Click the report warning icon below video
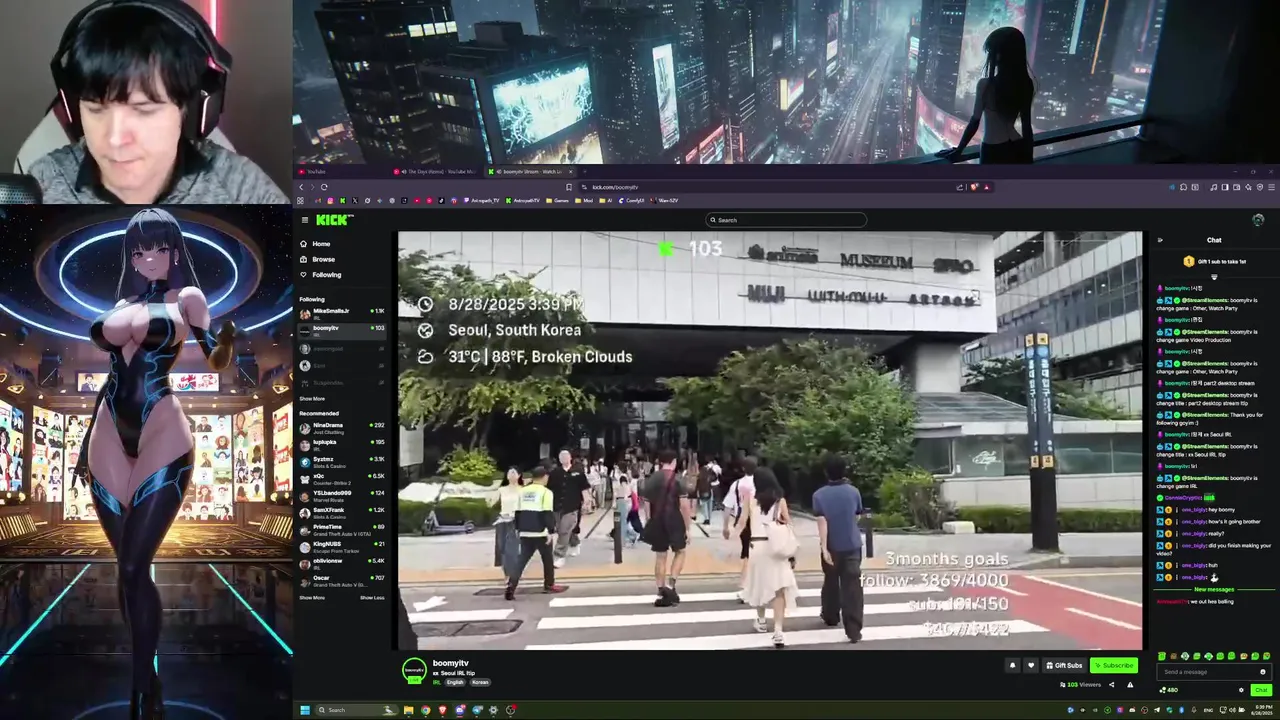Viewport: 1280px width, 720px height. (1130, 685)
